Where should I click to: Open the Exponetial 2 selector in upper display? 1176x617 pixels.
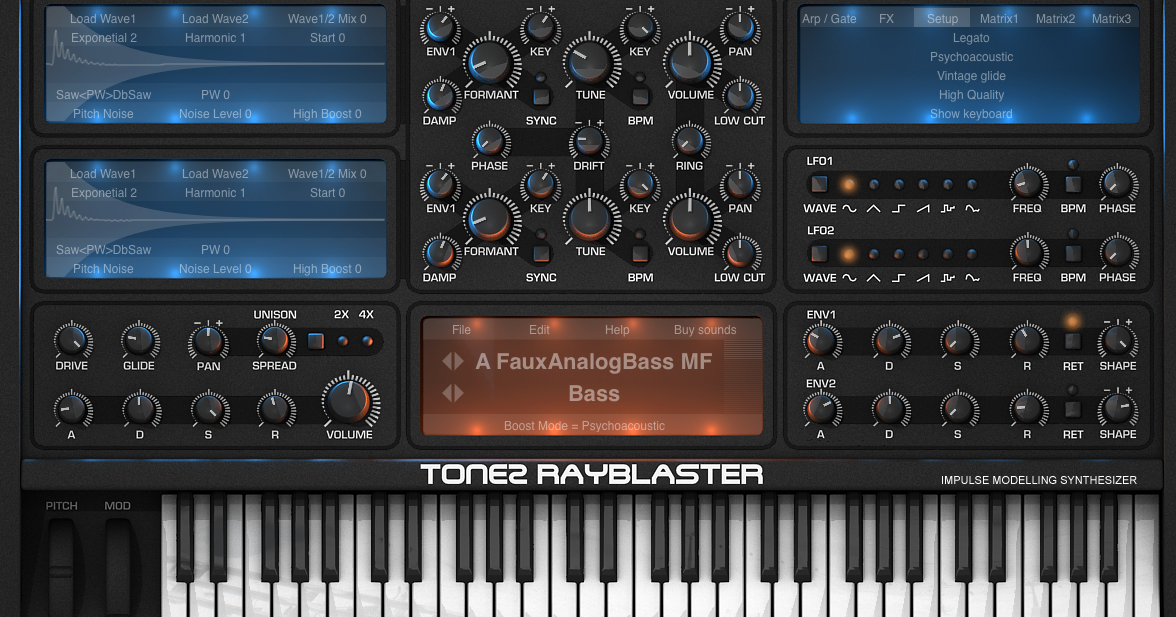(x=104, y=37)
